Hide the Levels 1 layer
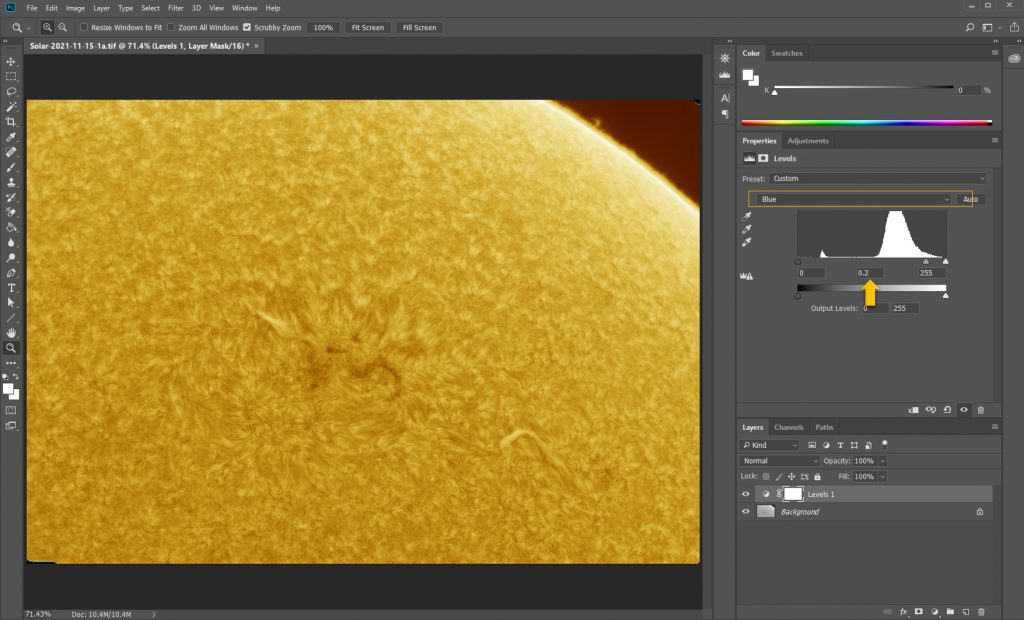Viewport: 1024px width, 620px height. click(745, 494)
